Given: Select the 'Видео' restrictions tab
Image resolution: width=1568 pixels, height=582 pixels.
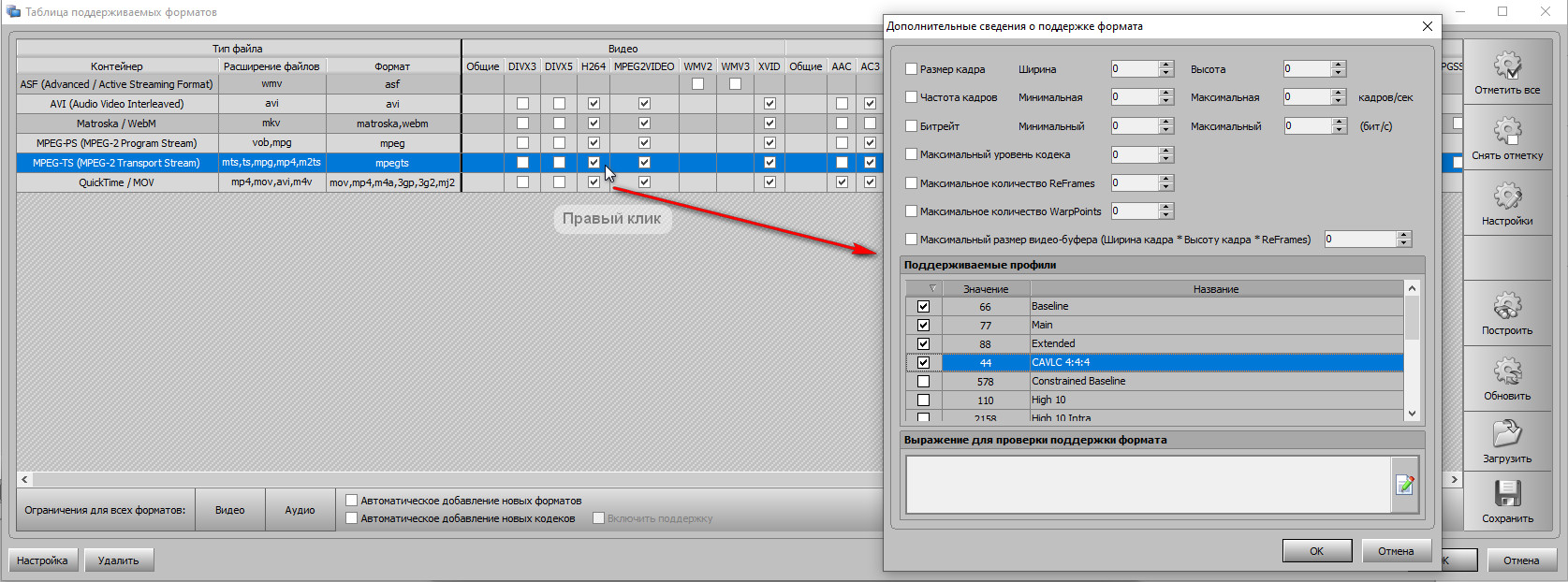Looking at the screenshot, I should [229, 510].
